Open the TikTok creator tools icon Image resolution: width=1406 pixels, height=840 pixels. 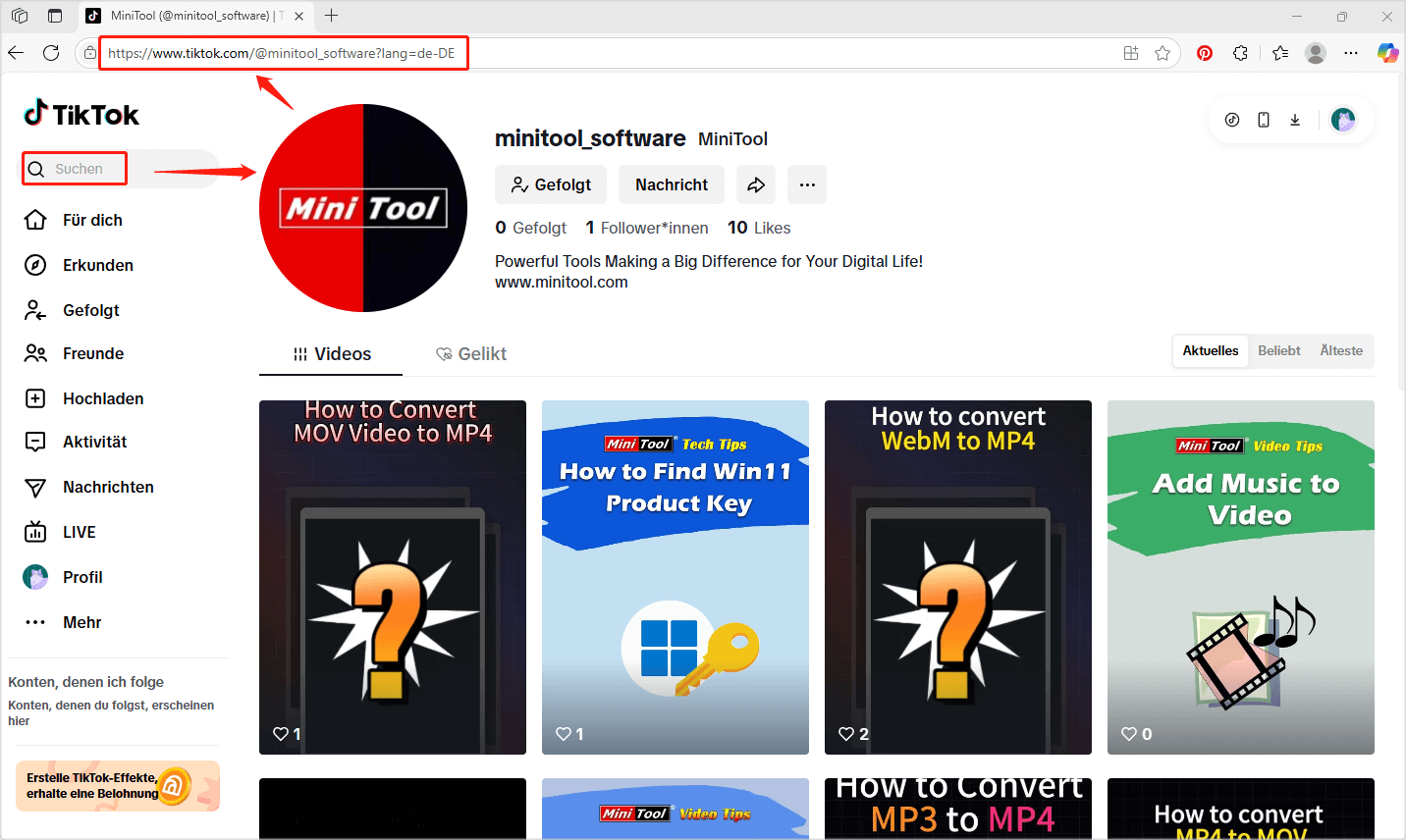tap(1232, 120)
